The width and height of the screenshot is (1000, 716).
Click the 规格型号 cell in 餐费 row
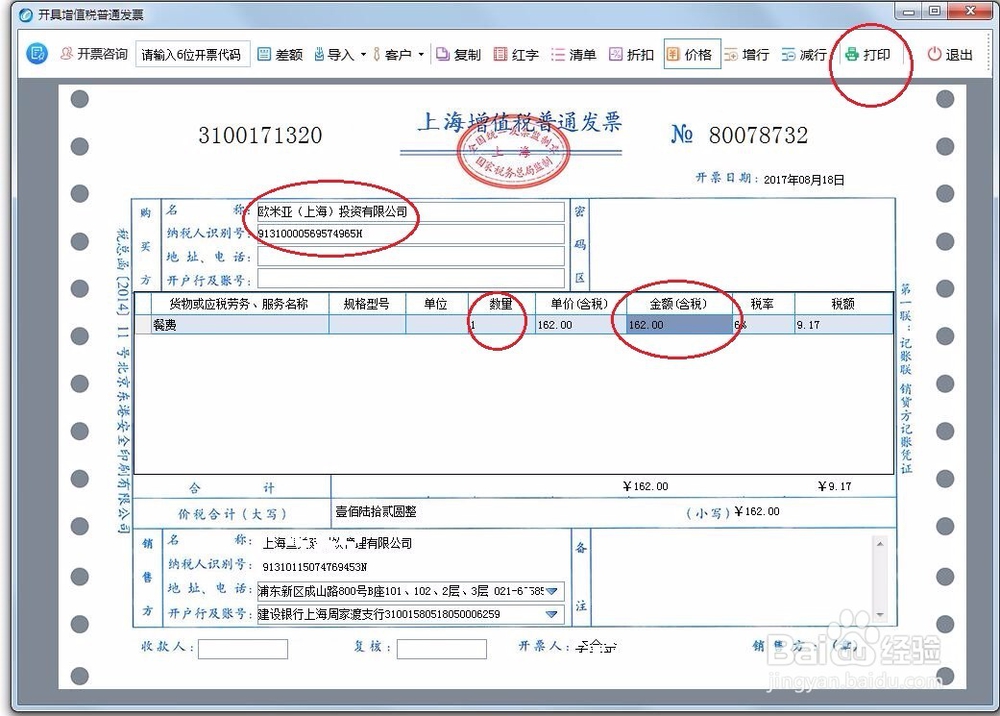[x=367, y=325]
